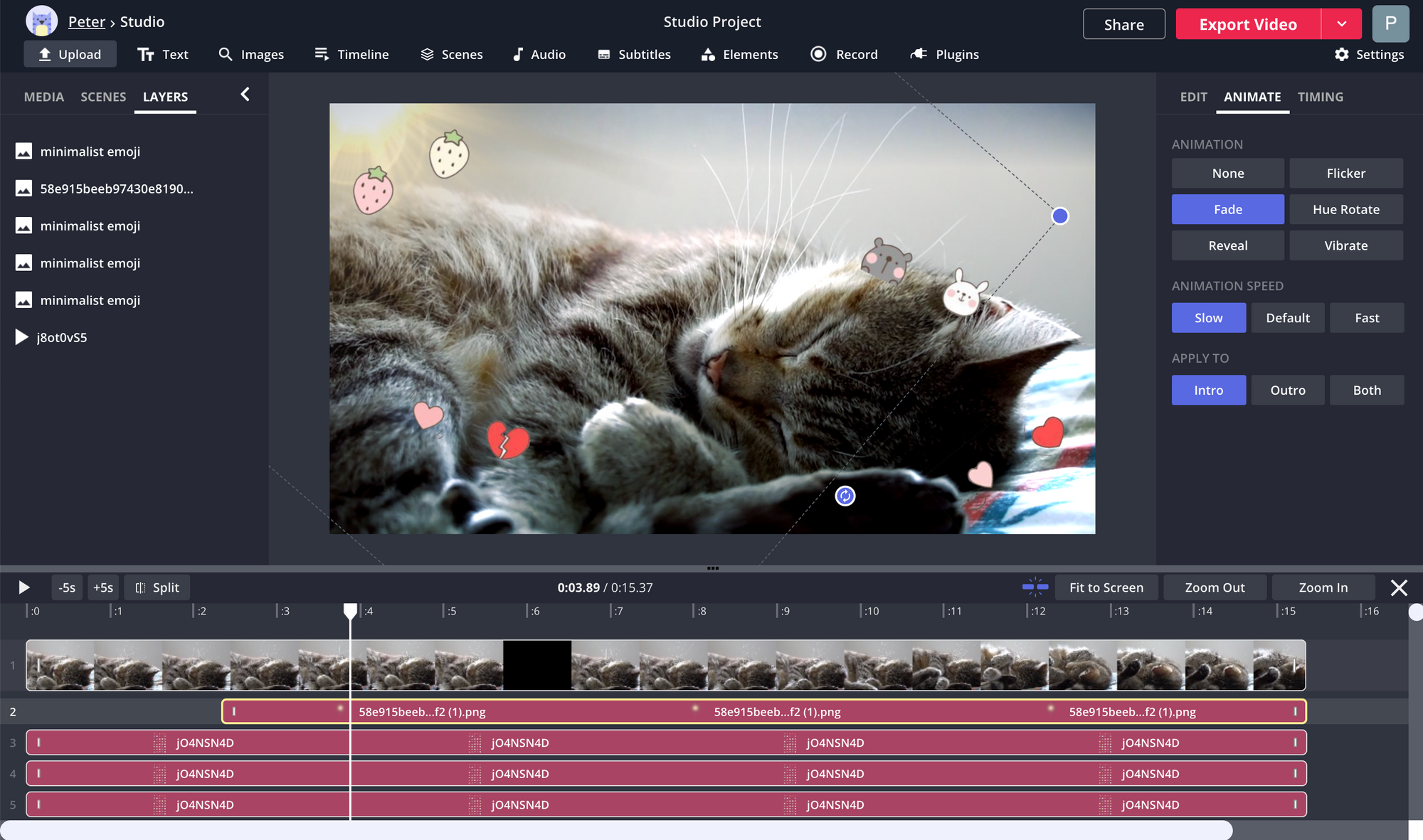This screenshot has width=1423, height=840.
Task: Click the Share button
Action: click(x=1123, y=24)
